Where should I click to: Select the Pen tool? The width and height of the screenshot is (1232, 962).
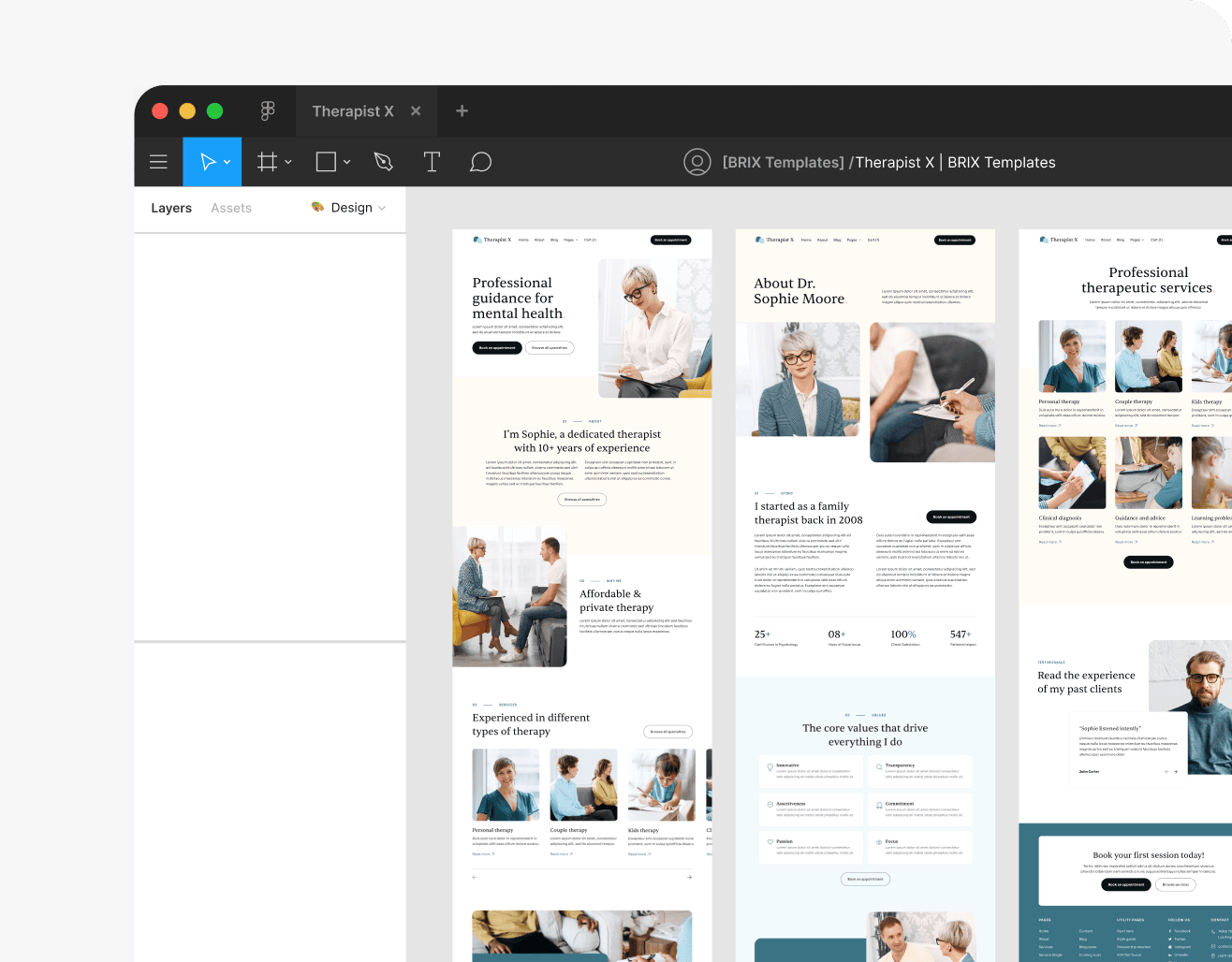(383, 161)
